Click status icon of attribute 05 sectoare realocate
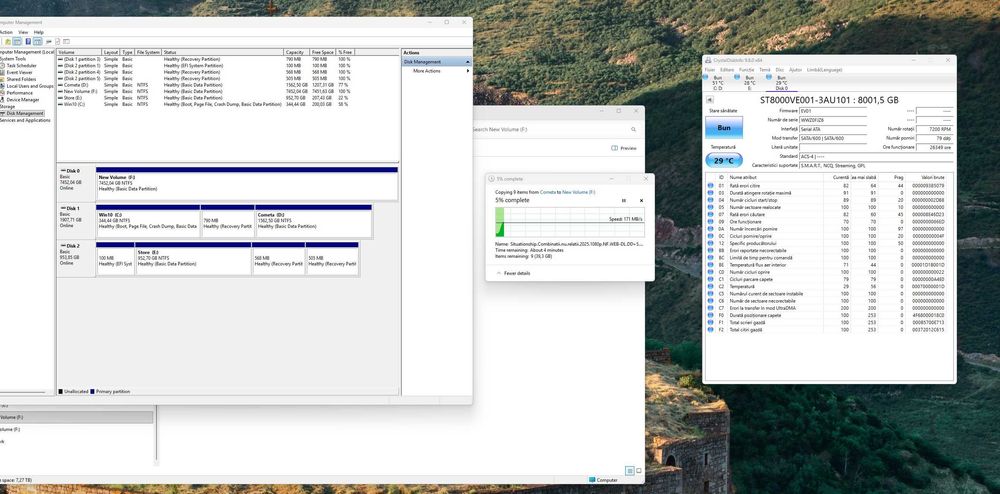 pyautogui.click(x=710, y=207)
